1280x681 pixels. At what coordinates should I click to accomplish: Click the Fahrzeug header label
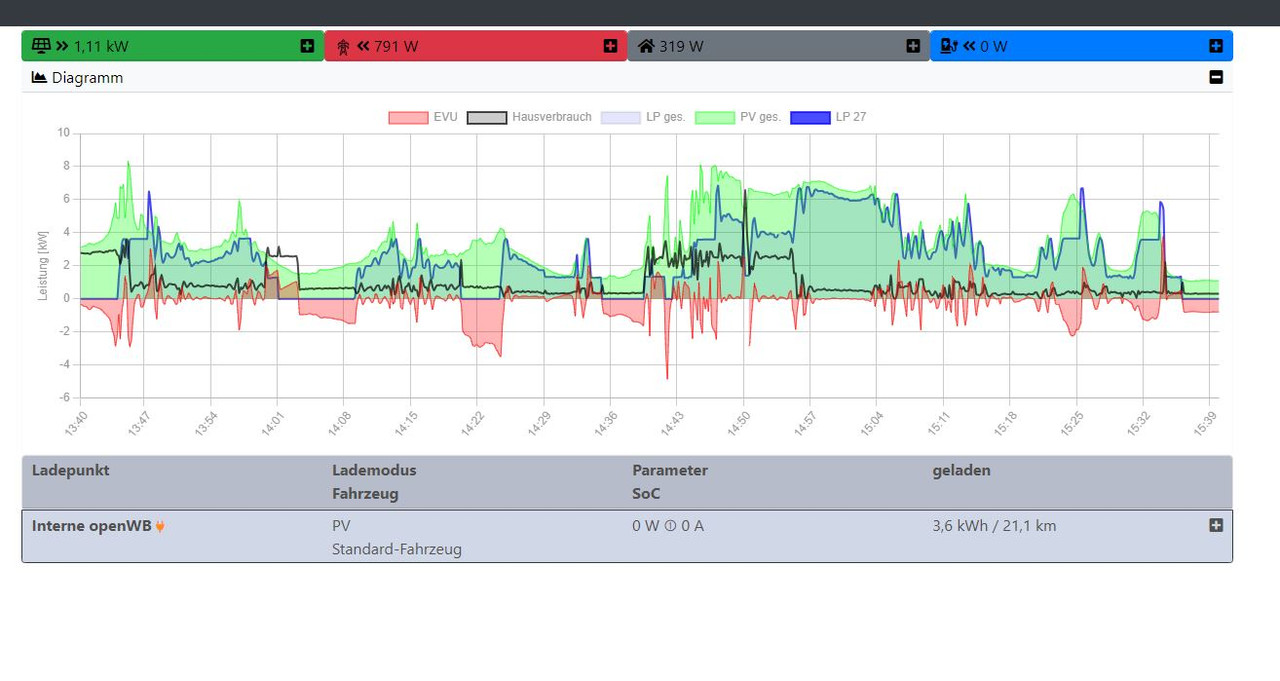click(x=365, y=494)
